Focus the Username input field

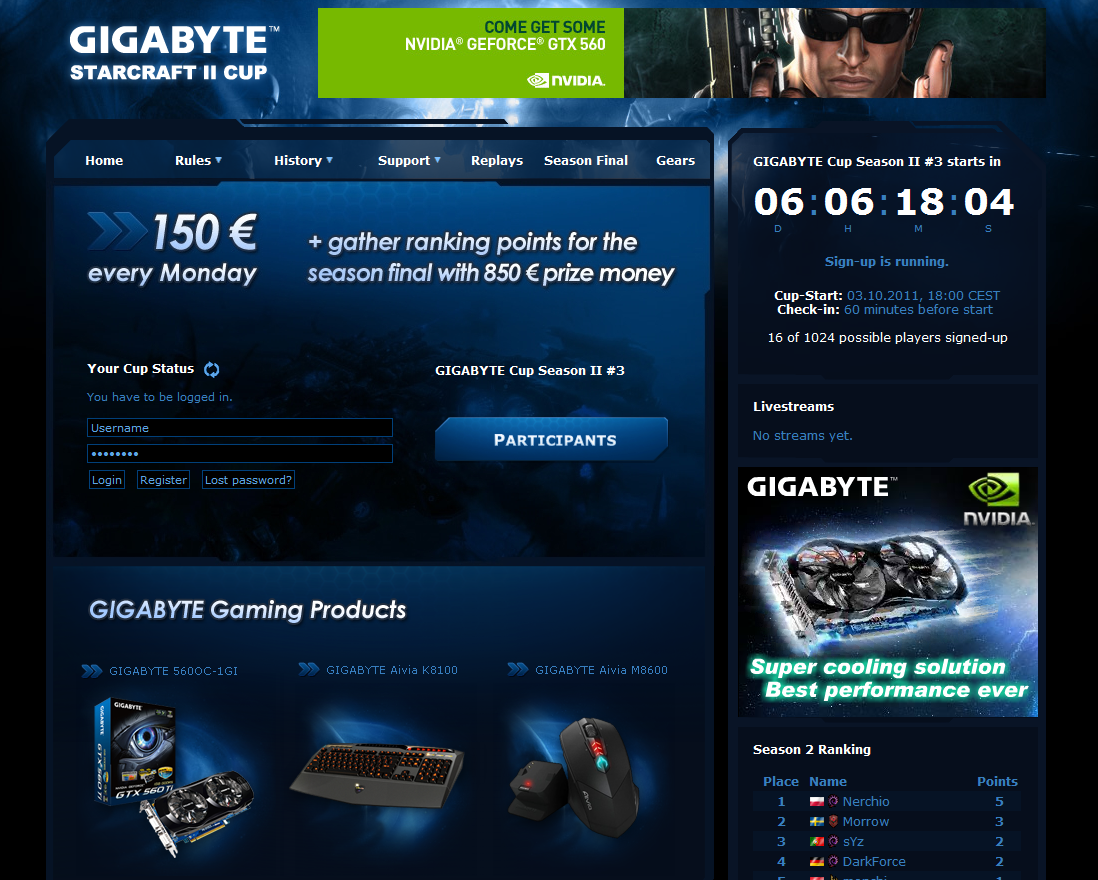pos(240,428)
